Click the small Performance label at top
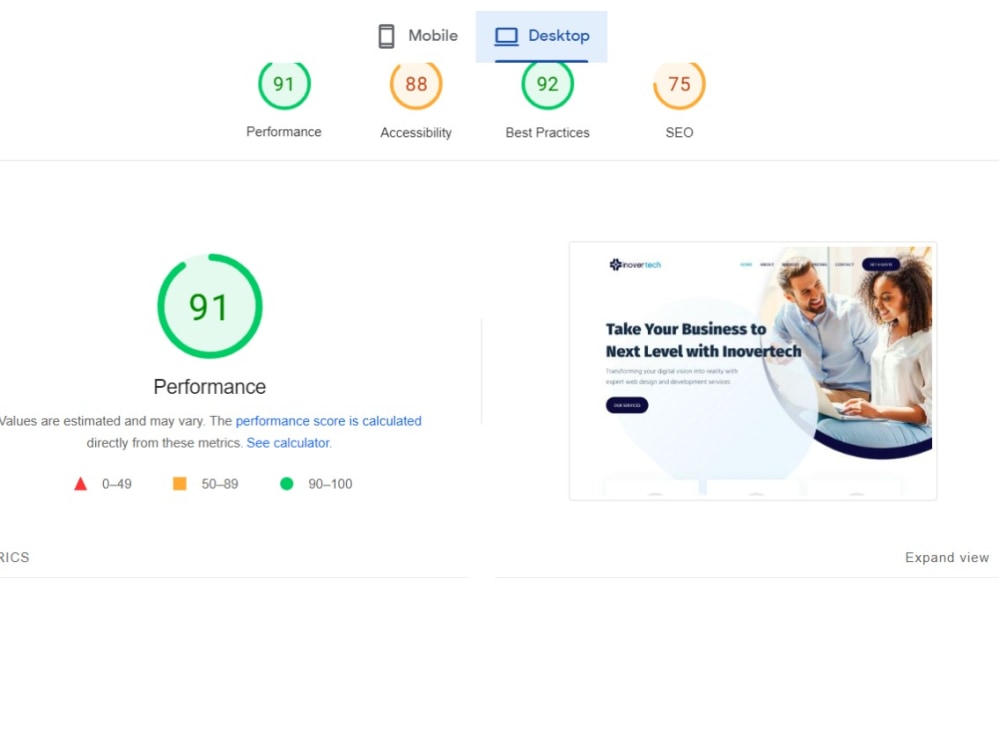Viewport: 1000px width, 750px height. point(284,132)
